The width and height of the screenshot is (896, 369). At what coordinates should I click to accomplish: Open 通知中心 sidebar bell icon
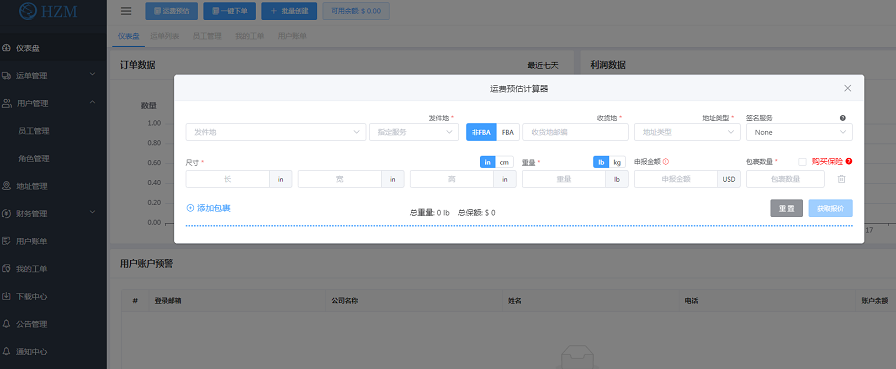[x=6, y=351]
